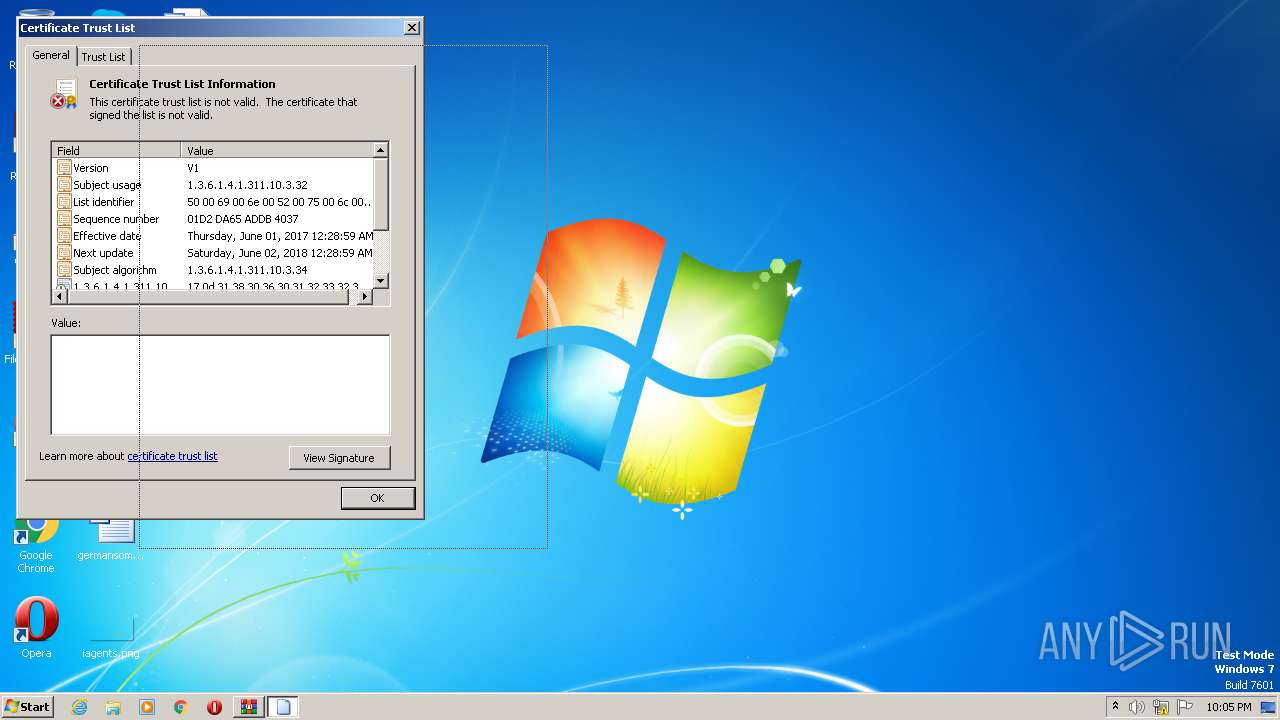1280x720 pixels.
Task: Select the Next update row
Action: point(213,253)
